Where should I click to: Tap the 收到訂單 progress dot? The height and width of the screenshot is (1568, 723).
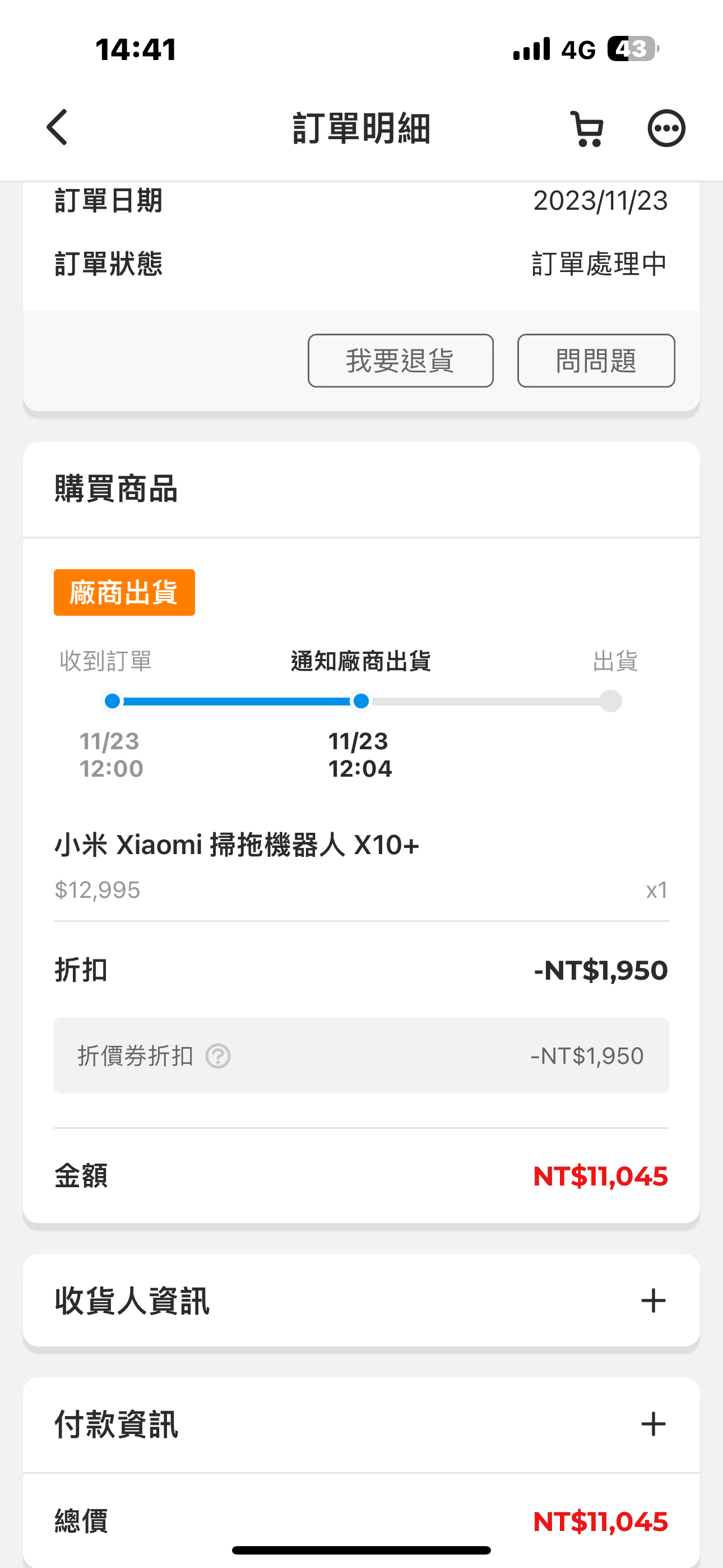(112, 701)
